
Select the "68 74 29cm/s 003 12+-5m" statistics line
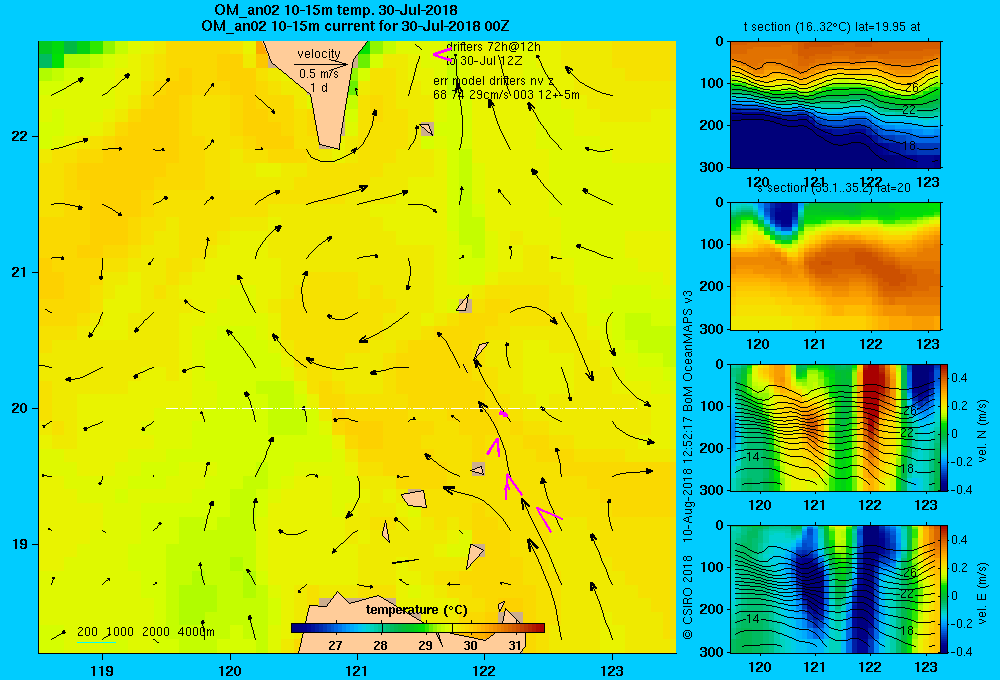[506, 95]
